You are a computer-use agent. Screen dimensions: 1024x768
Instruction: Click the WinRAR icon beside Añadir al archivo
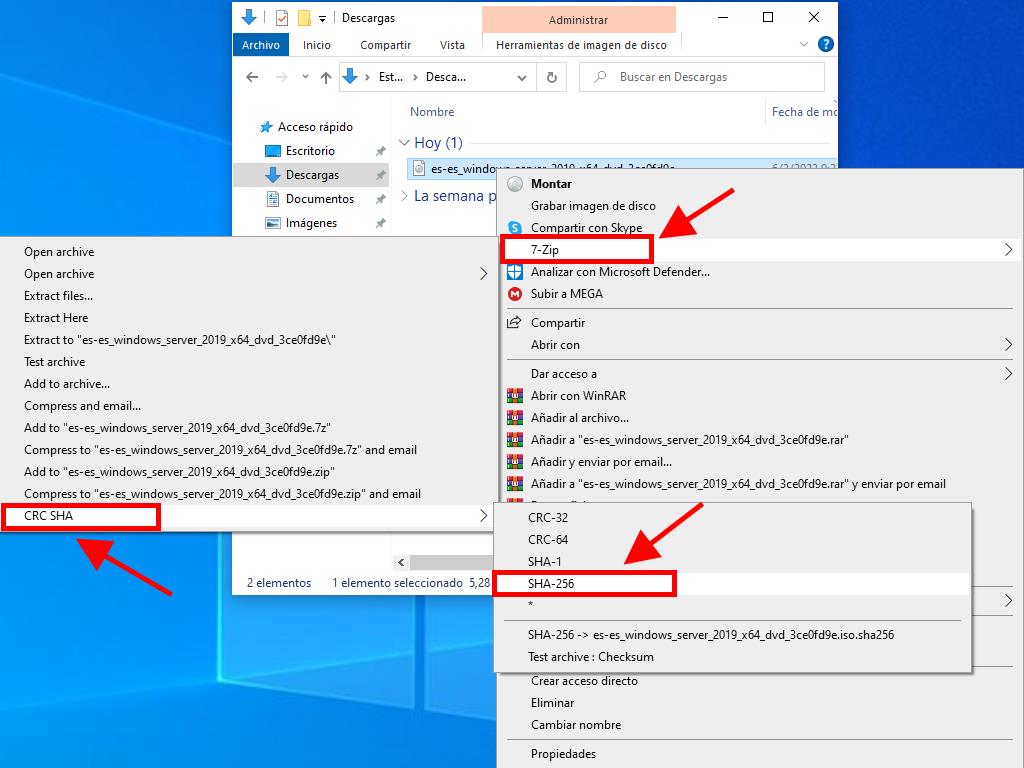click(515, 418)
